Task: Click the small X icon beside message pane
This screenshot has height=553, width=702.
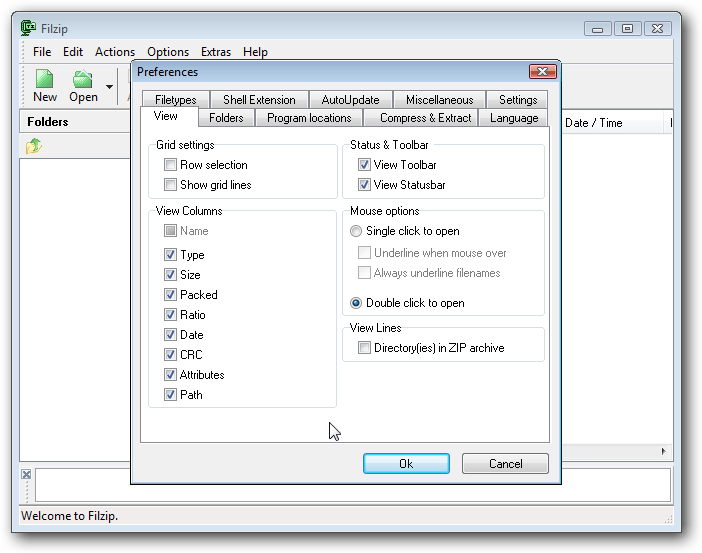Action: [26, 474]
